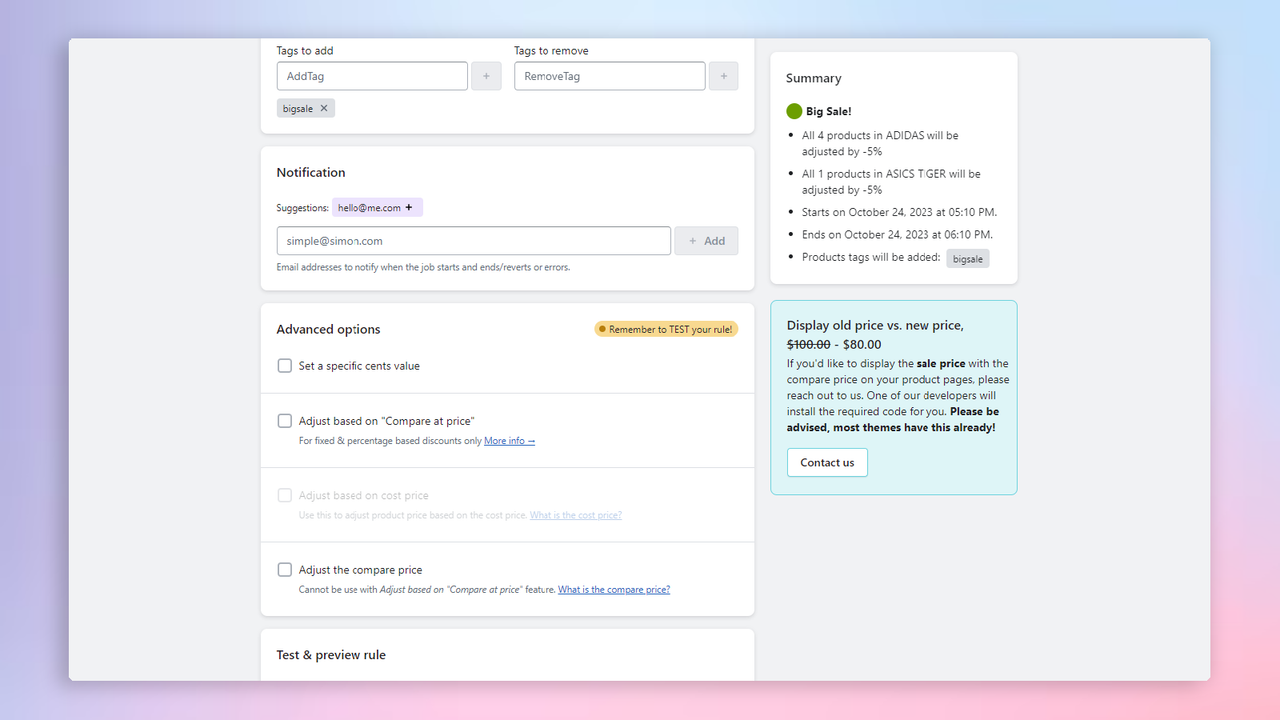
Task: Click the Adjust based on cost price checkbox
Action: pyautogui.click(x=284, y=495)
